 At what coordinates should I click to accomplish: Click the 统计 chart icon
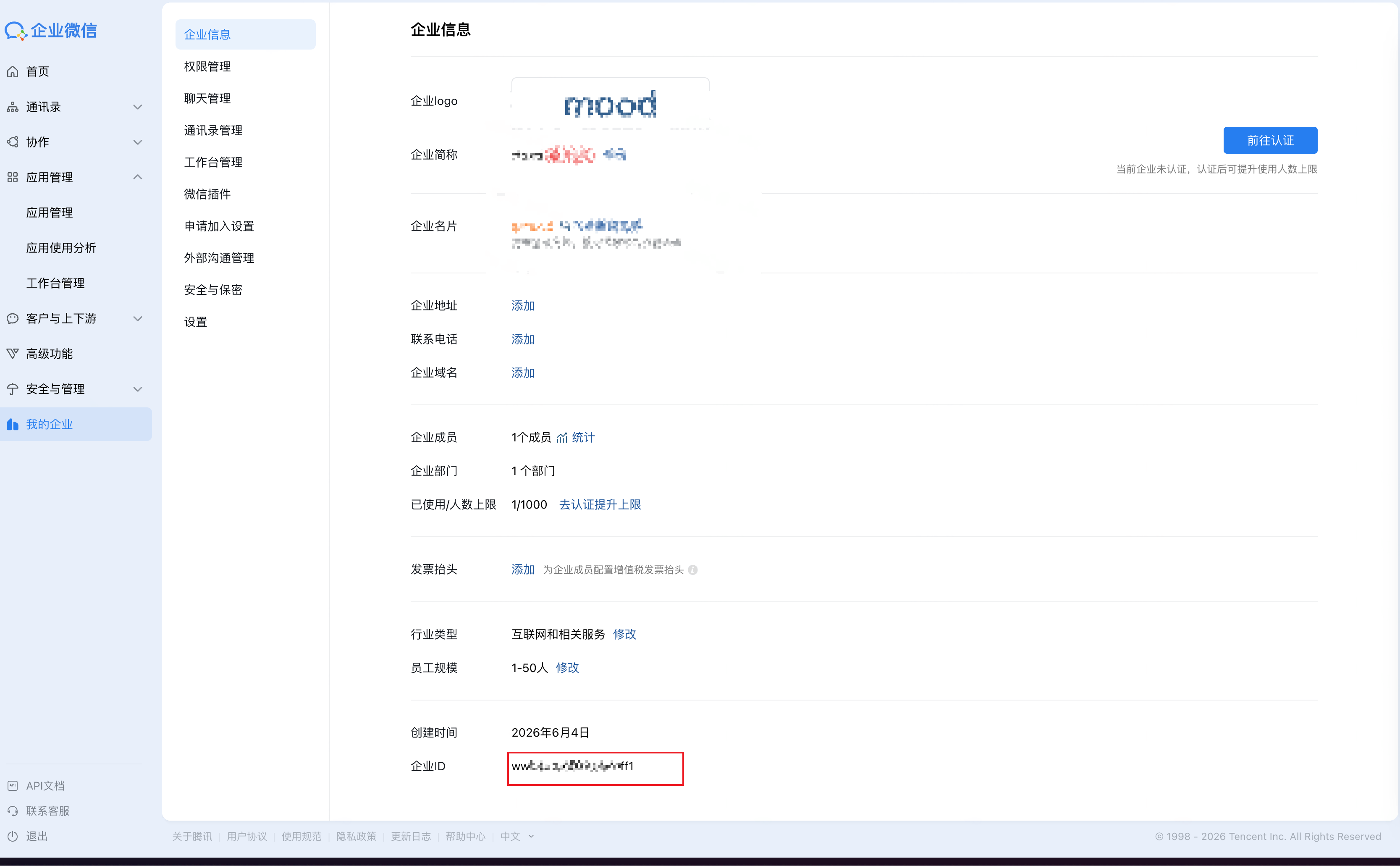pos(562,438)
